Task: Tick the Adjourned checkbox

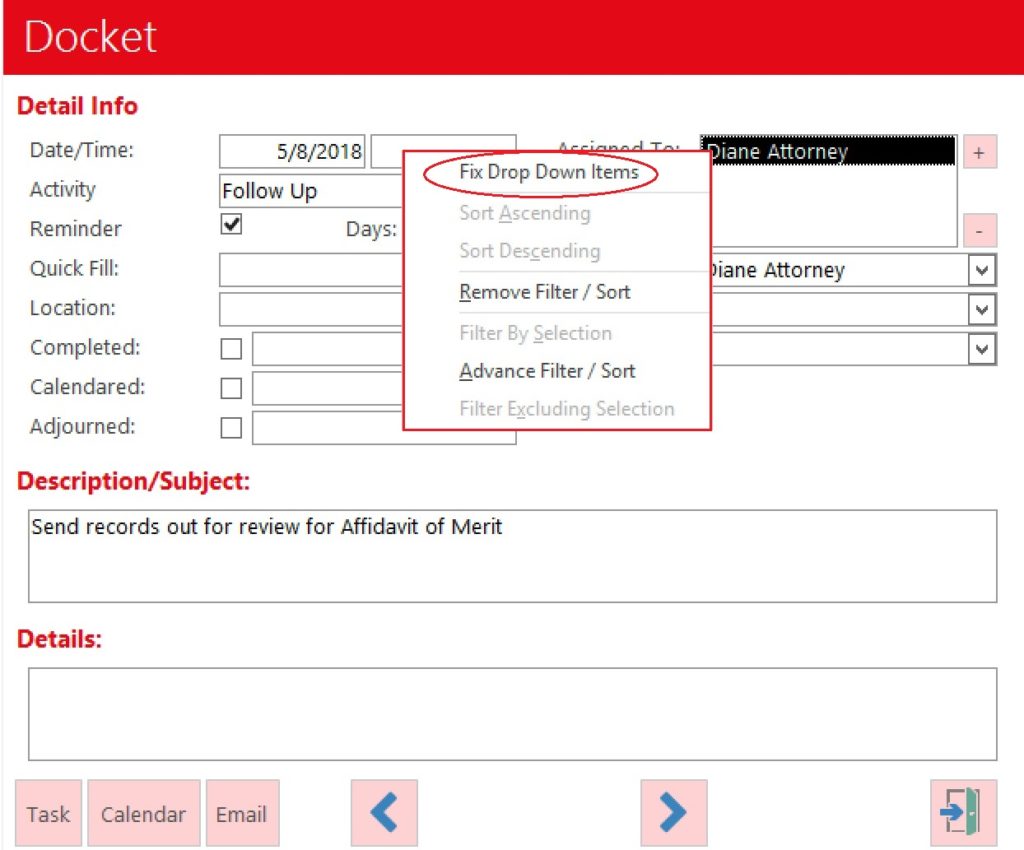Action: (x=231, y=428)
